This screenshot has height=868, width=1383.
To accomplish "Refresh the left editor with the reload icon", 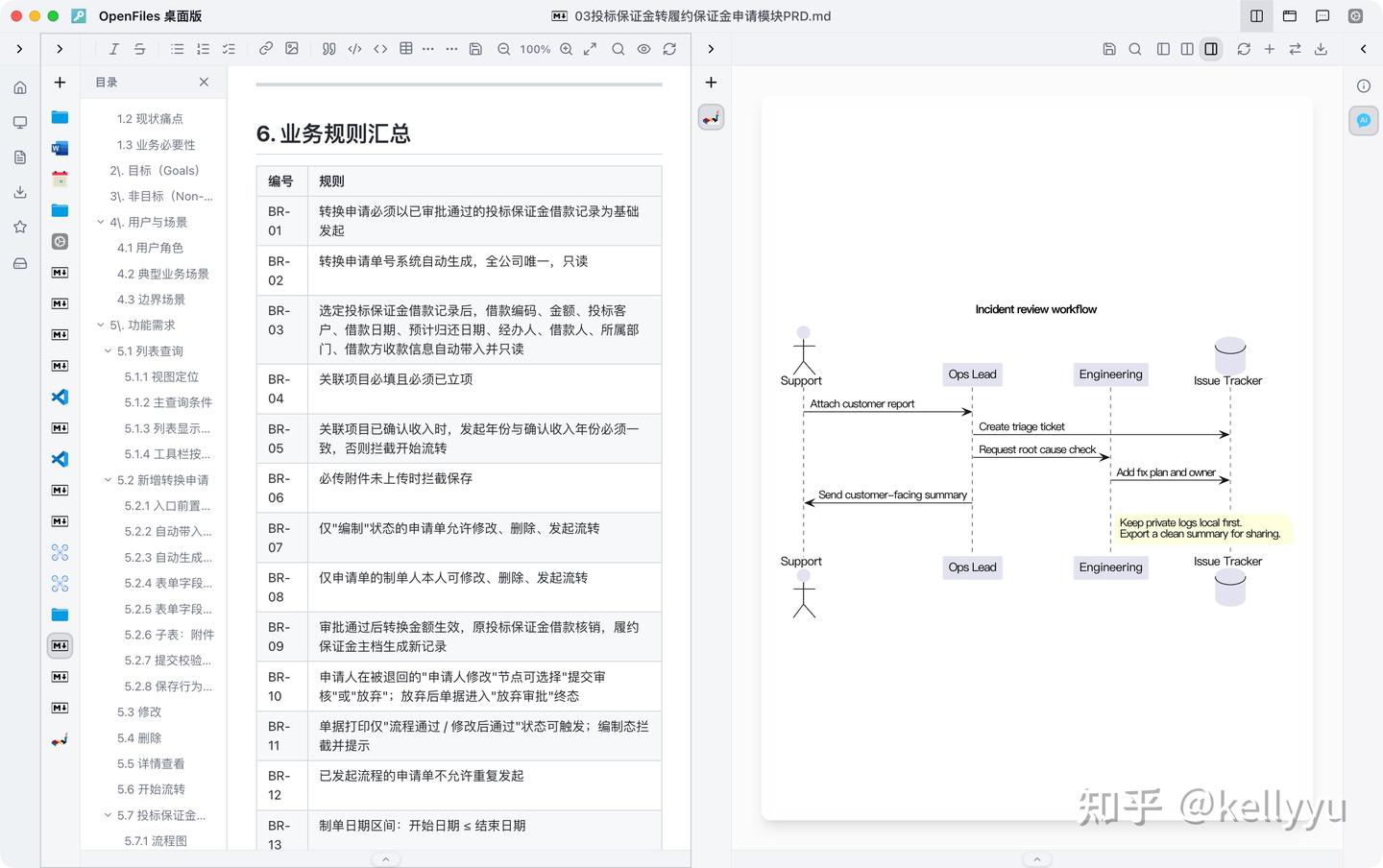I will click(x=669, y=49).
